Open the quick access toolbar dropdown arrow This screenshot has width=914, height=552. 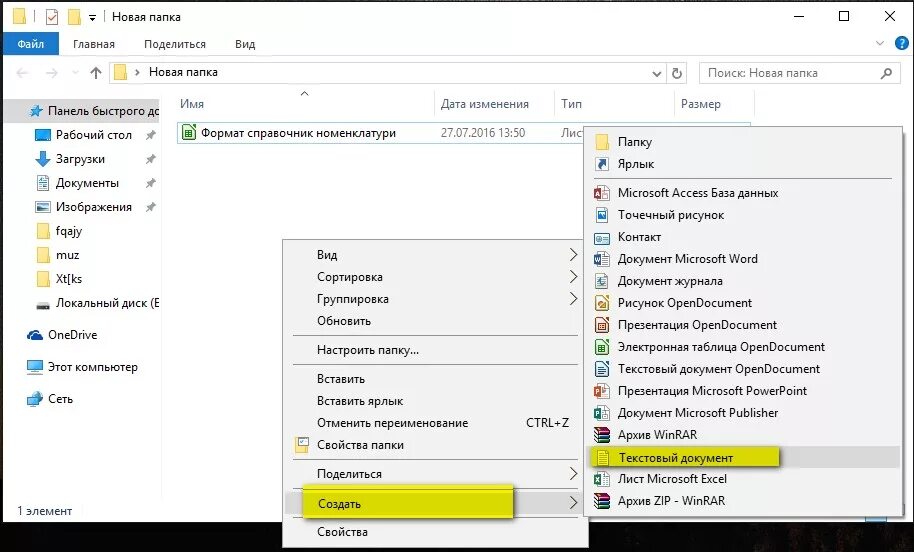click(92, 18)
